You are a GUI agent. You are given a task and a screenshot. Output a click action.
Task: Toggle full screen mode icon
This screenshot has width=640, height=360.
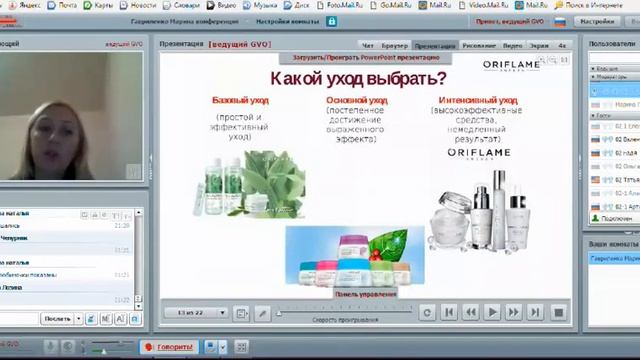pos(241,347)
